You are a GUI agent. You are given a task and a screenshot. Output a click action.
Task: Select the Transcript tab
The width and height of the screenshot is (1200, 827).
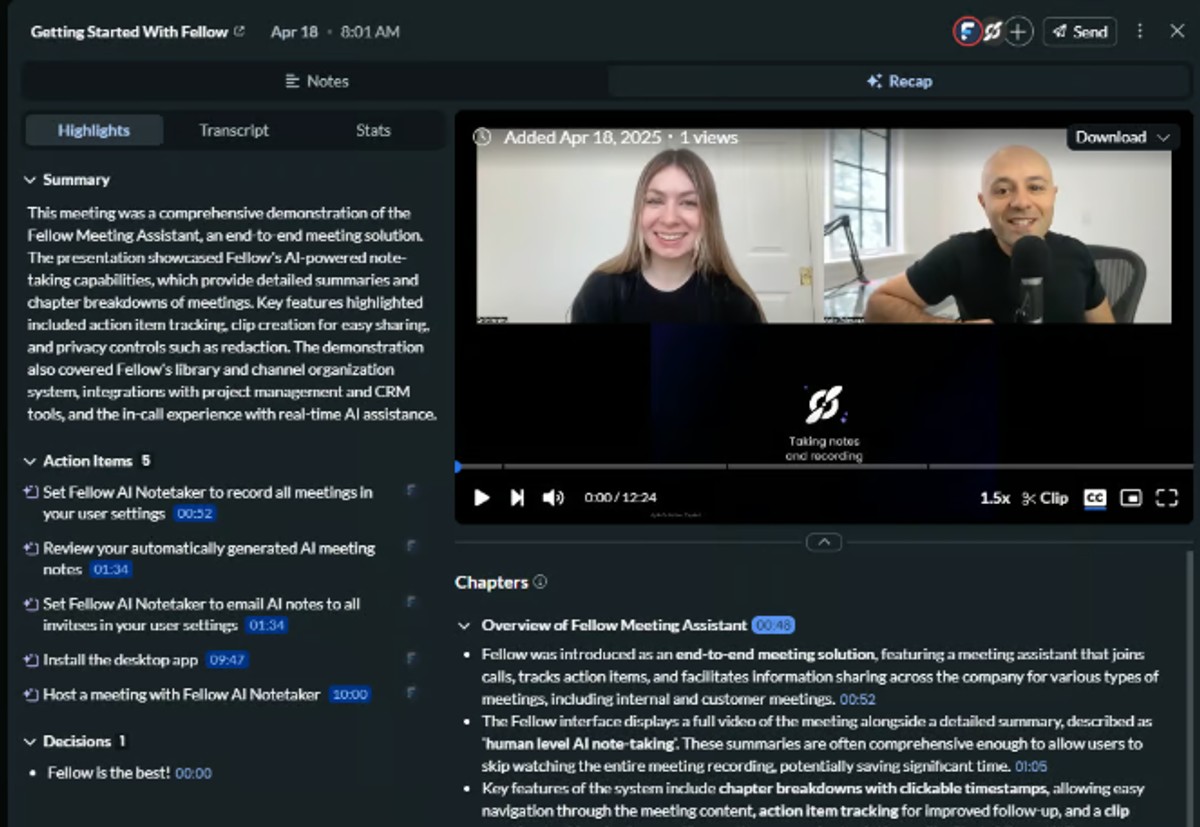(x=234, y=130)
